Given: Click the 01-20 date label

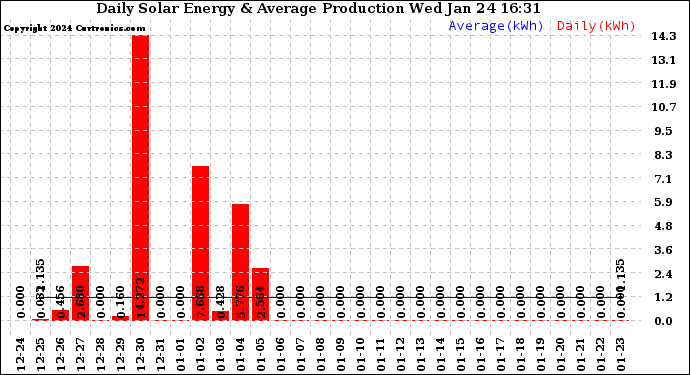Looking at the screenshot, I should coord(561,355).
